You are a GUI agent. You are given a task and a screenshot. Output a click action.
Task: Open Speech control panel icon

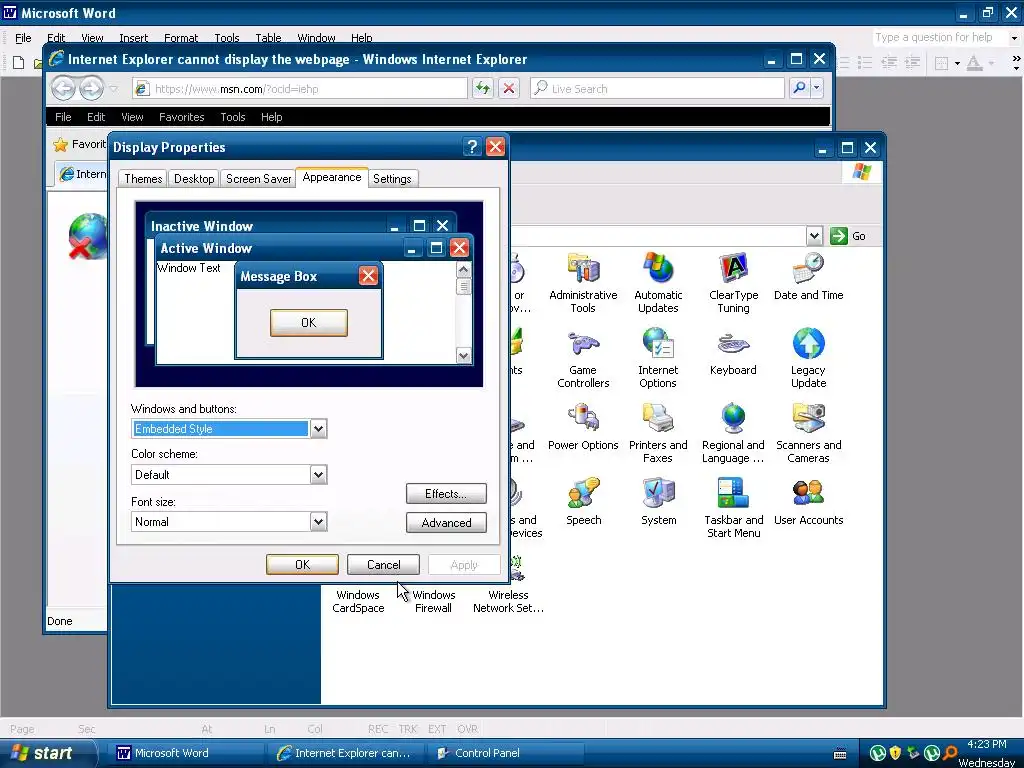pos(584,502)
